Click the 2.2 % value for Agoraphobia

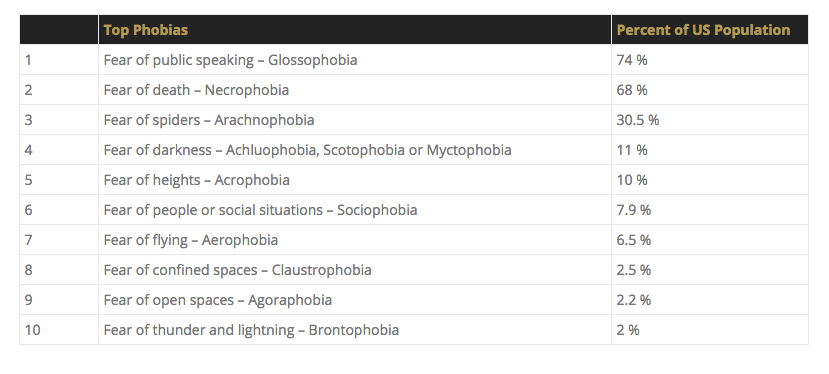[633, 300]
